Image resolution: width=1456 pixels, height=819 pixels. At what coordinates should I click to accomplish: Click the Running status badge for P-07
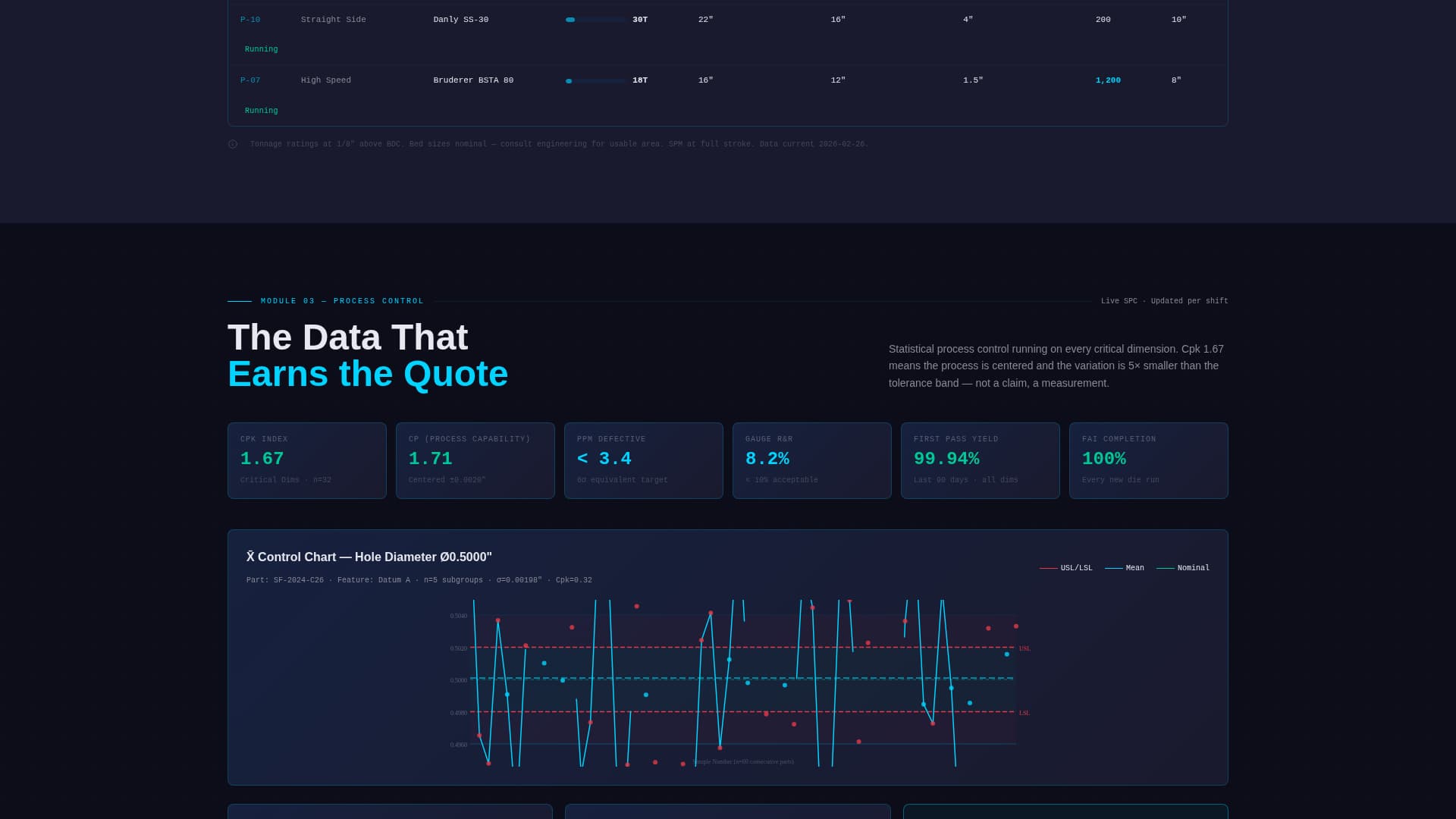(x=261, y=111)
